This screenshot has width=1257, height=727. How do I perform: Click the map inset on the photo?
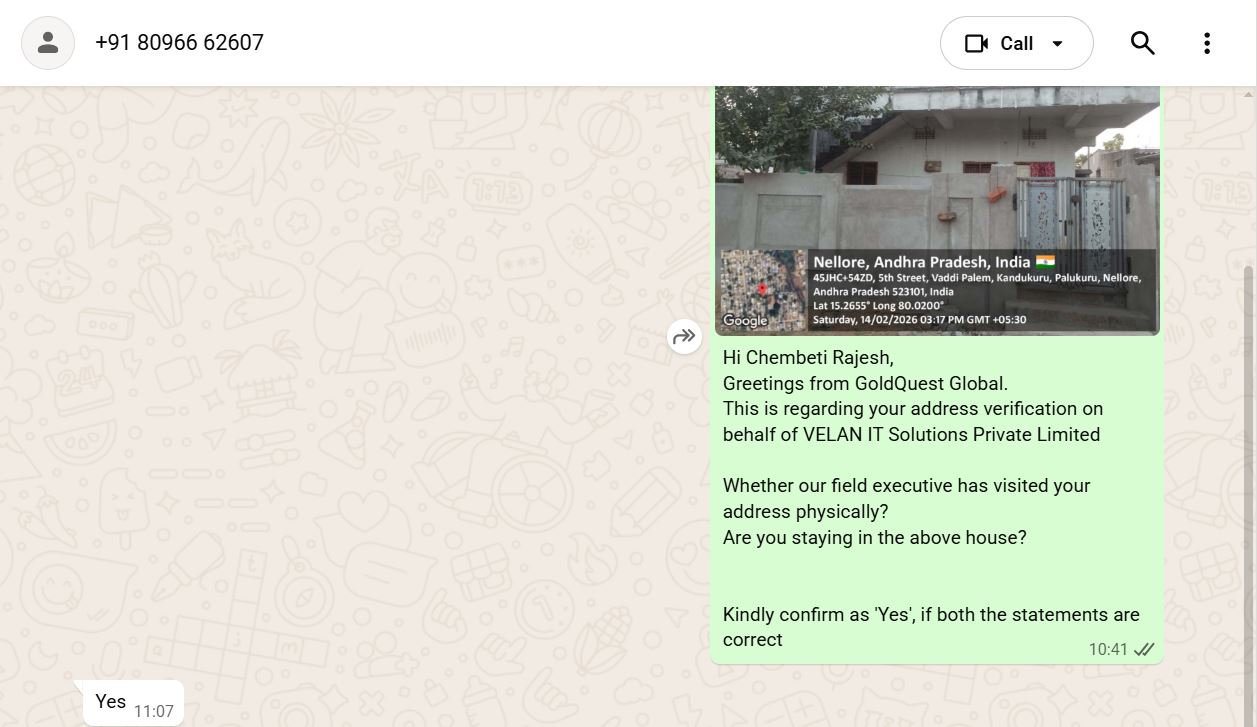tap(763, 287)
